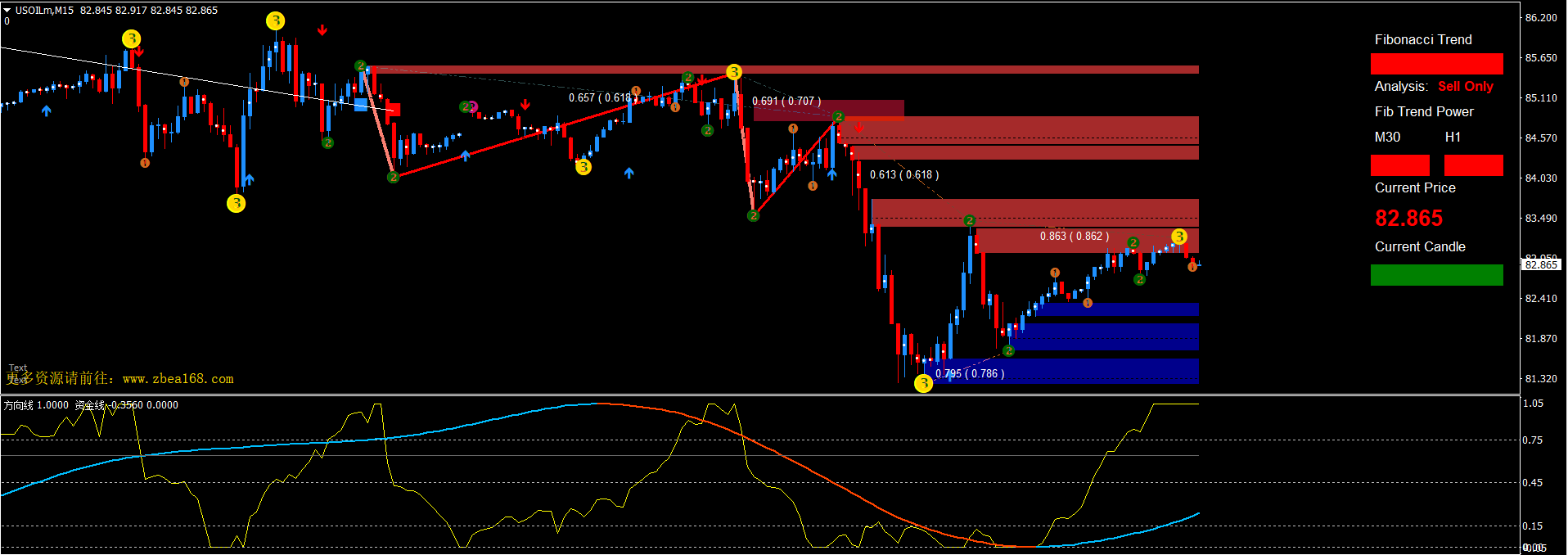The height and width of the screenshot is (555, 1568).
Task: Click the 0.75 indicator scale label
Action: click(1534, 440)
